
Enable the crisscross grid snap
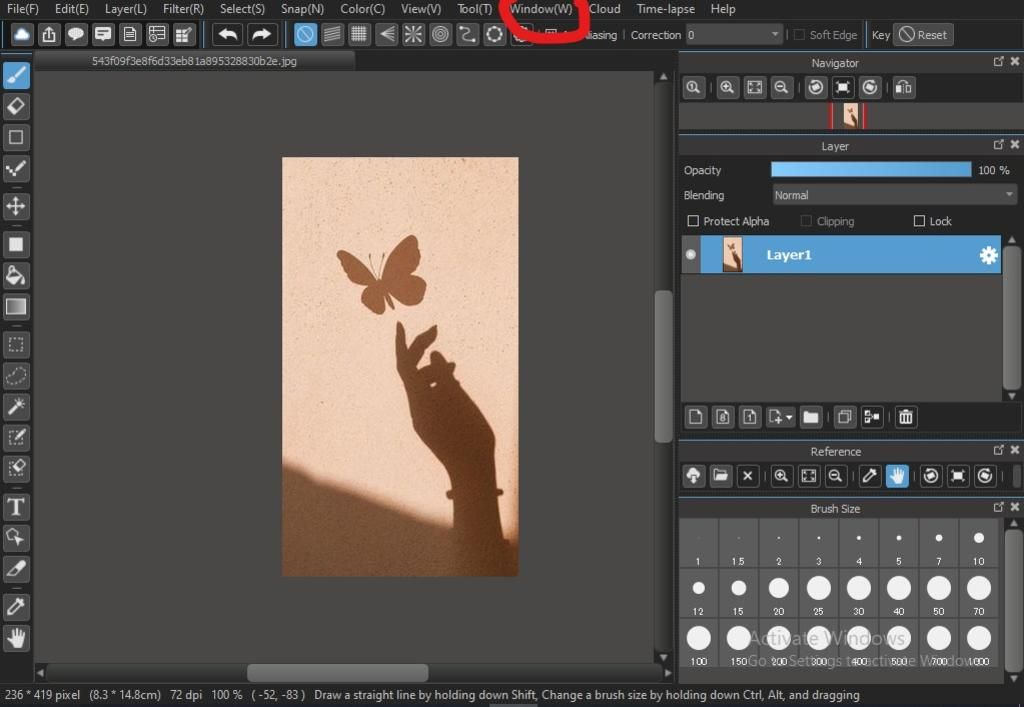point(359,35)
